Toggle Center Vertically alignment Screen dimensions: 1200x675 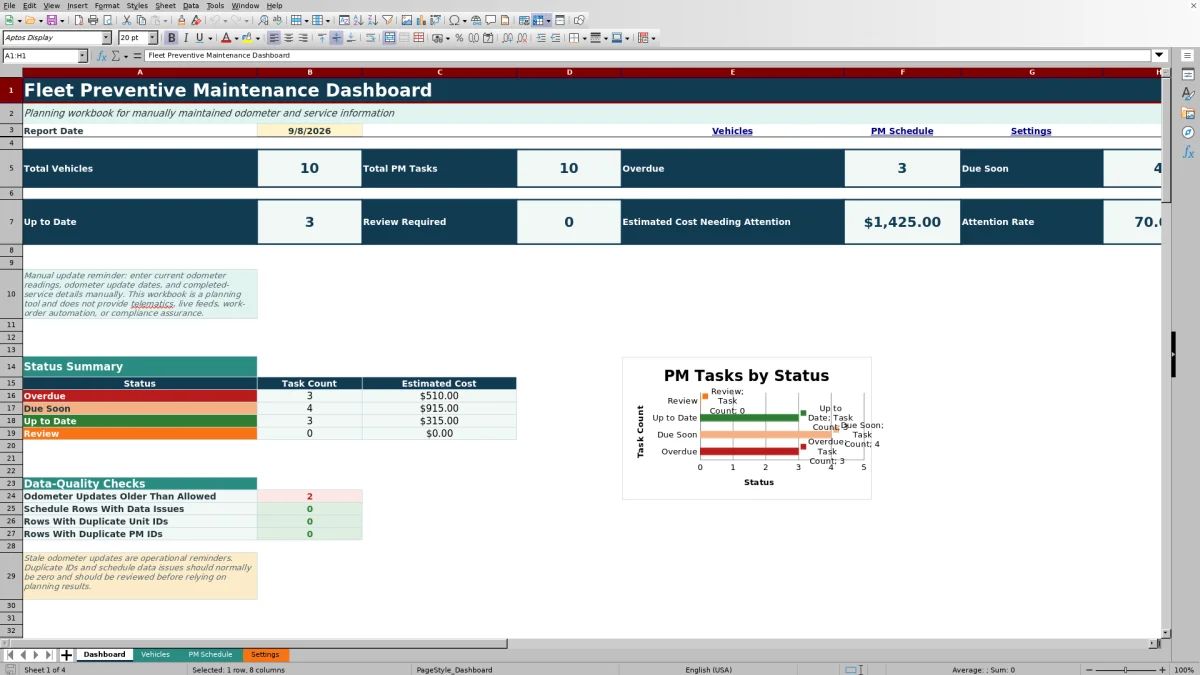click(x=336, y=38)
